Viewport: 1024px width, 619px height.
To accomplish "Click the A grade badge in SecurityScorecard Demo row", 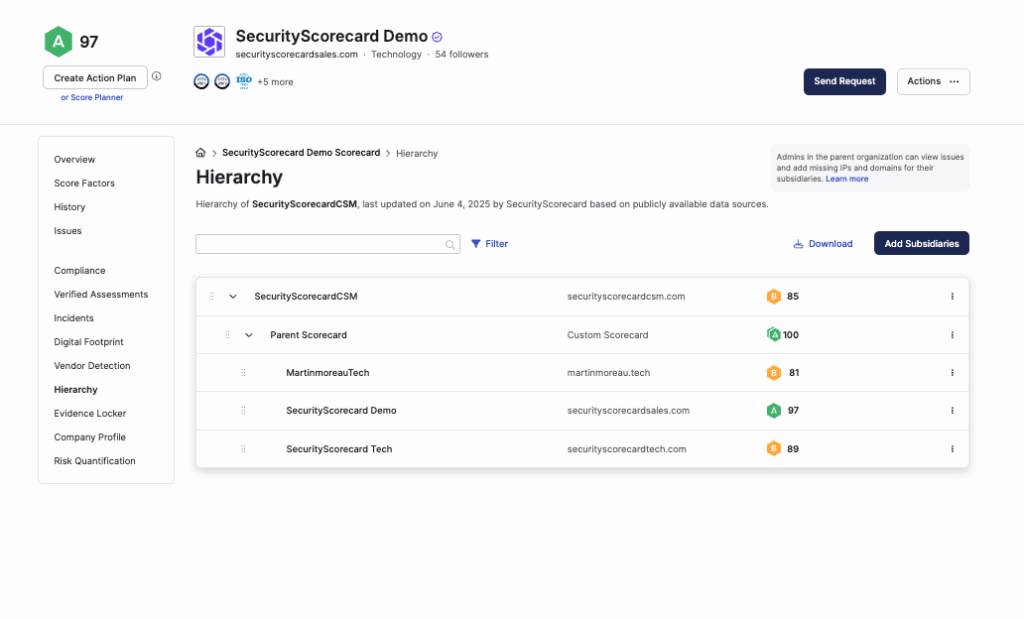I will tap(774, 411).
